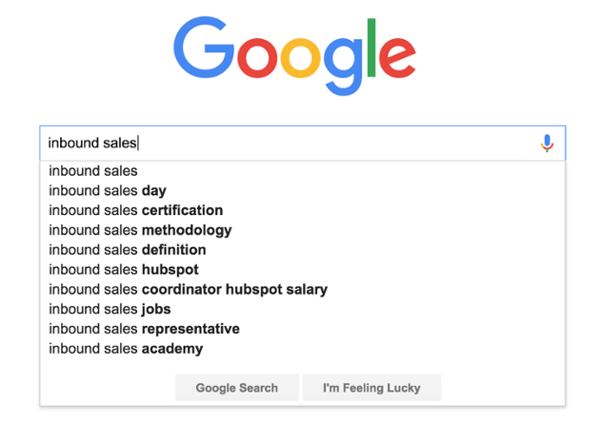Pick the 'inbound sales hubspot' suggestion

click(124, 270)
